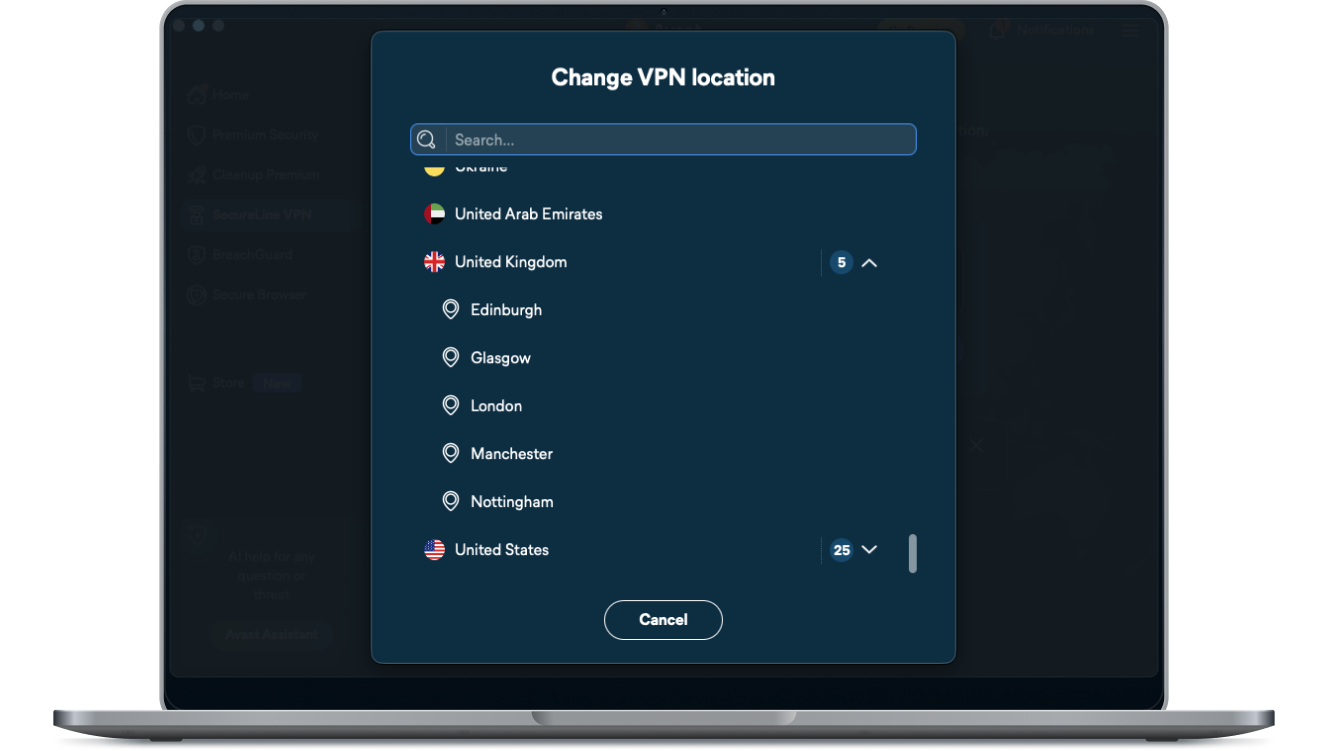The width and height of the screenshot is (1328, 751).
Task: Click the United Kingdom flag icon
Action: [434, 262]
